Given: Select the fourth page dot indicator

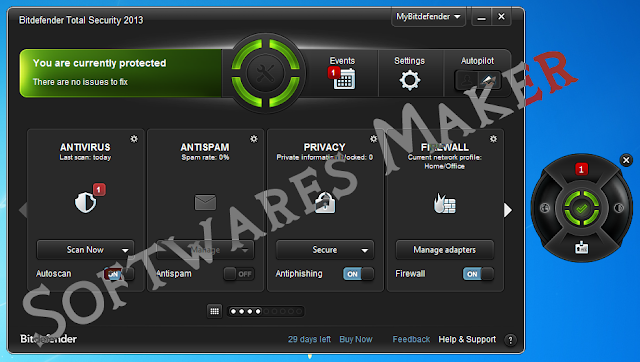Looking at the screenshot, I should 258,311.
